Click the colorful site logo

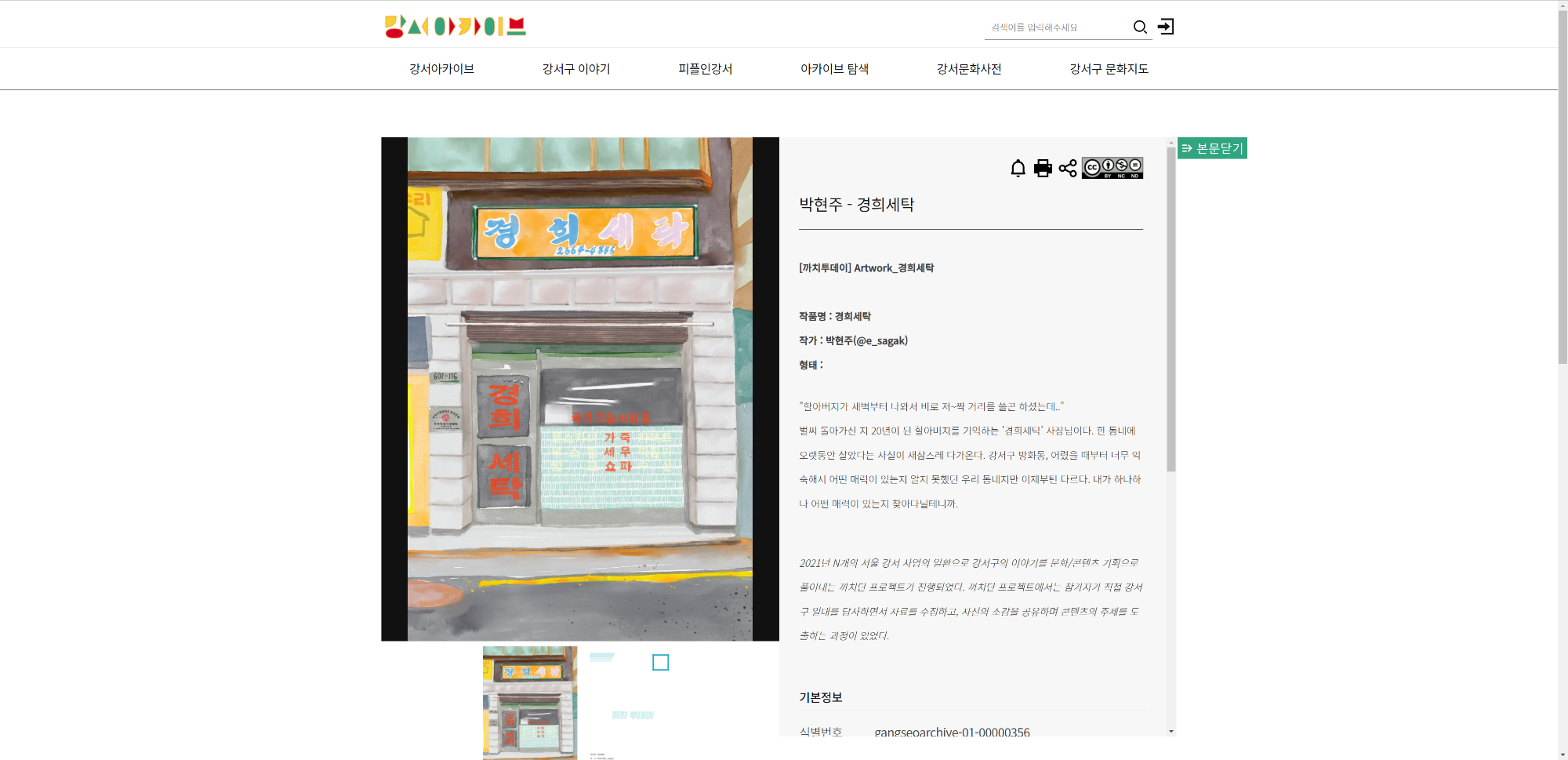tap(455, 27)
